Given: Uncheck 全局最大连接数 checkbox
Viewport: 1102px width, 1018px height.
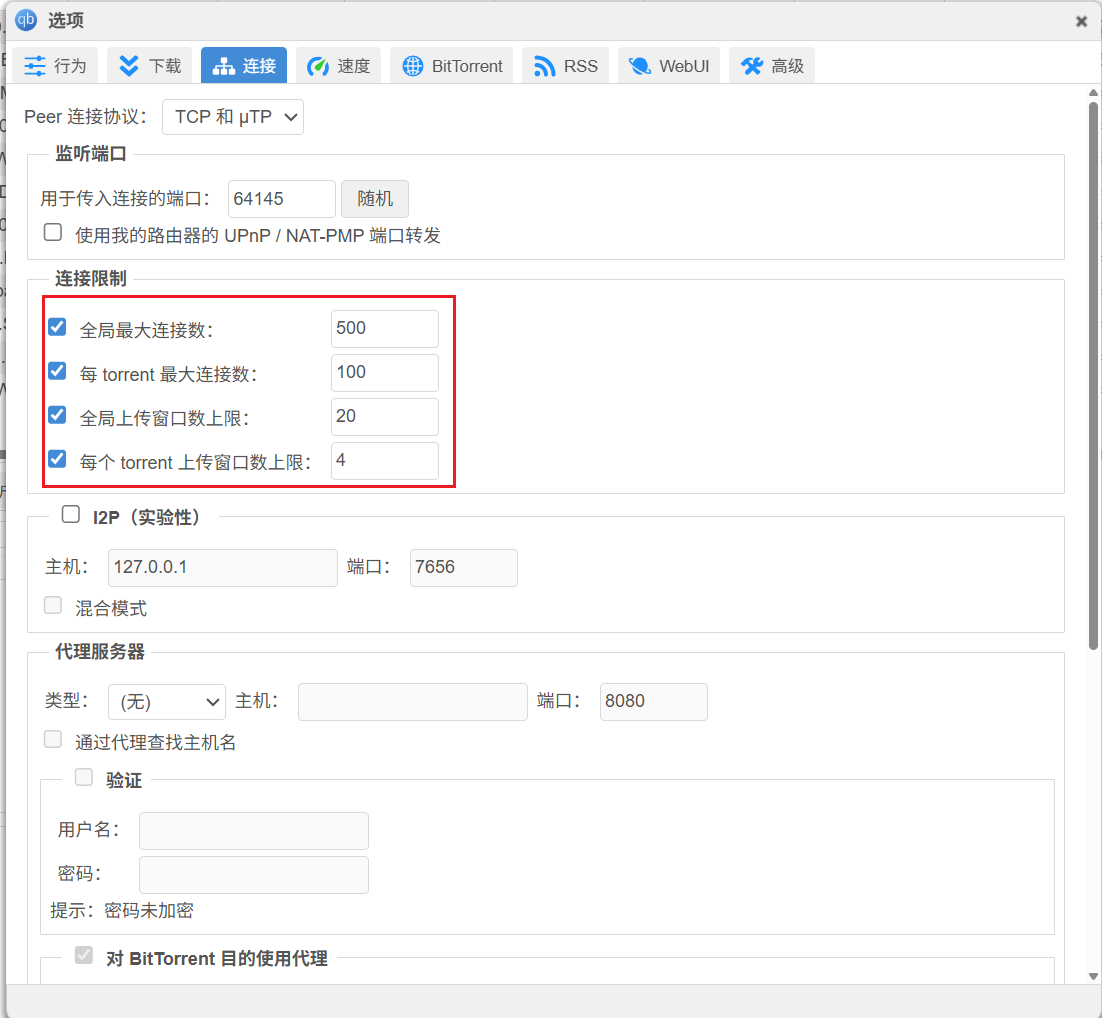Looking at the screenshot, I should (57, 327).
